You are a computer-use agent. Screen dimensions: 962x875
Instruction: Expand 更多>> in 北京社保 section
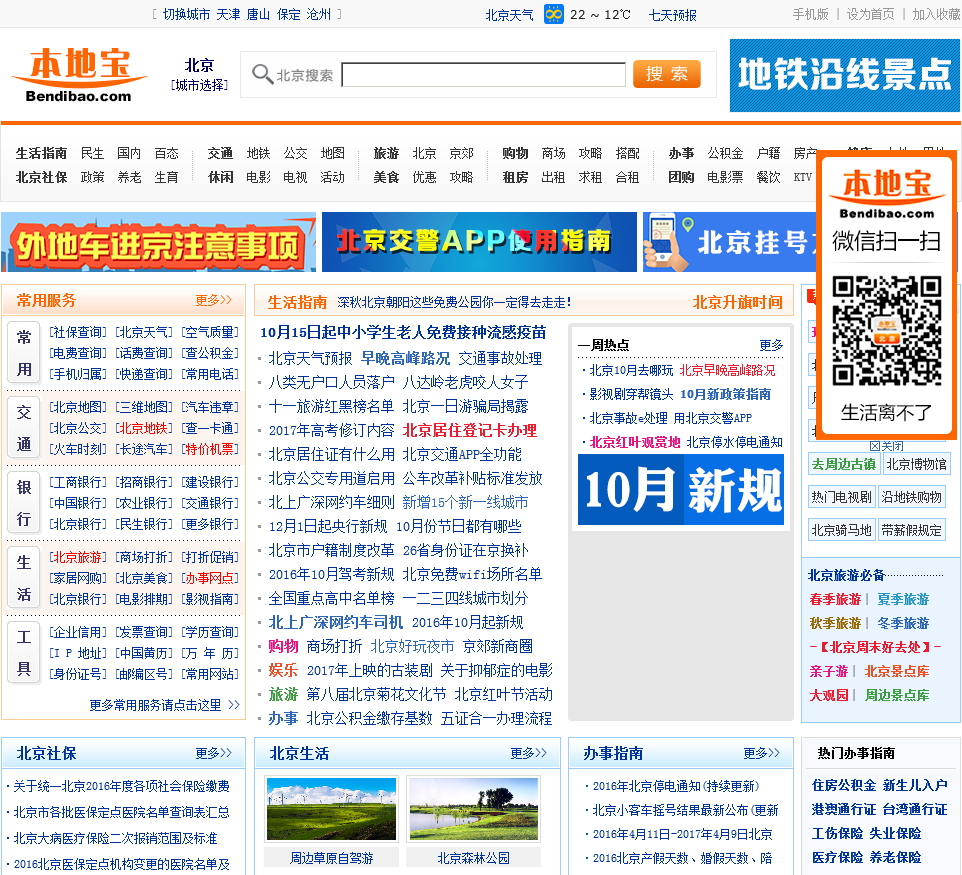click(214, 753)
